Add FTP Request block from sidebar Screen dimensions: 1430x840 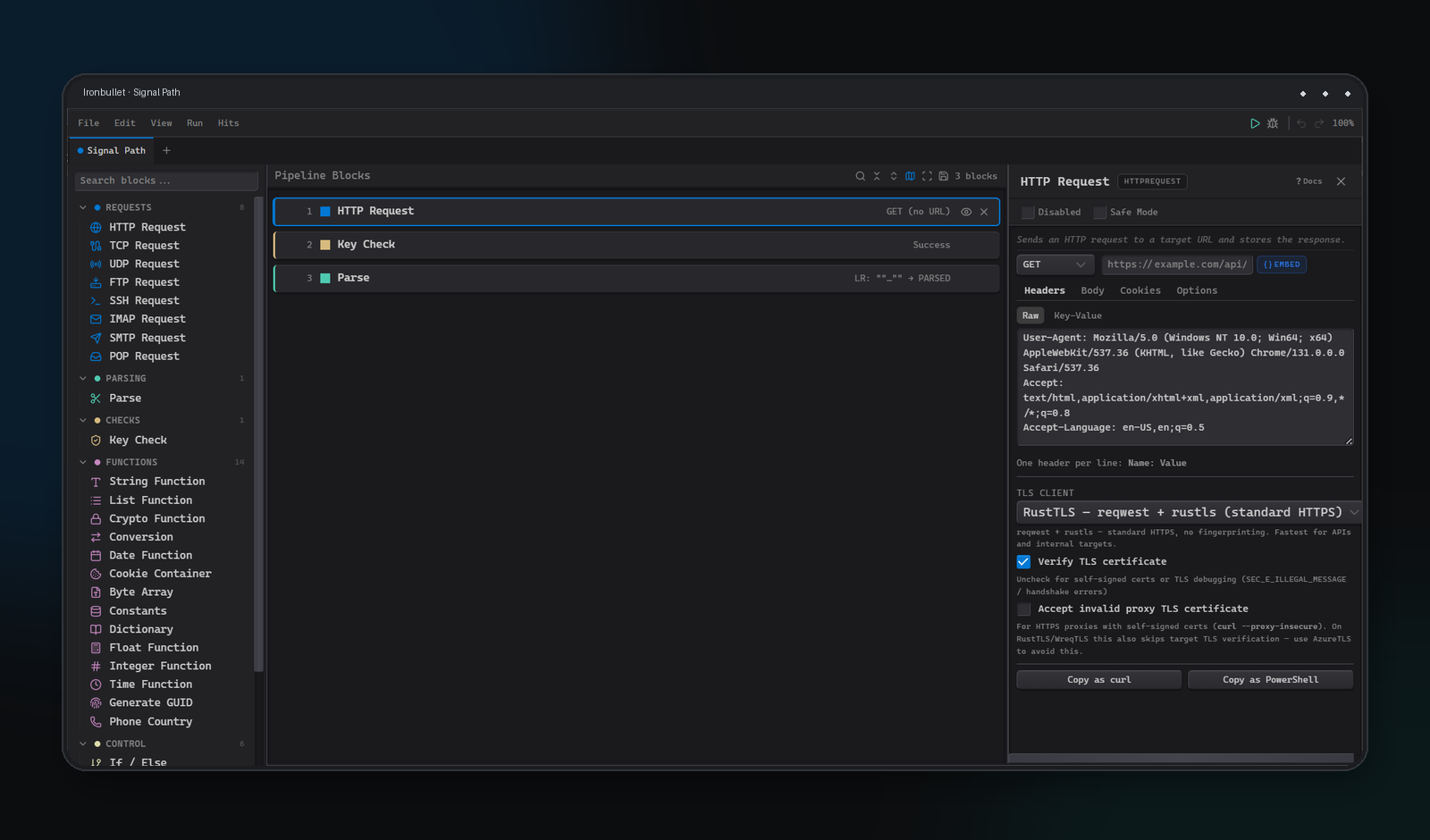[144, 282]
